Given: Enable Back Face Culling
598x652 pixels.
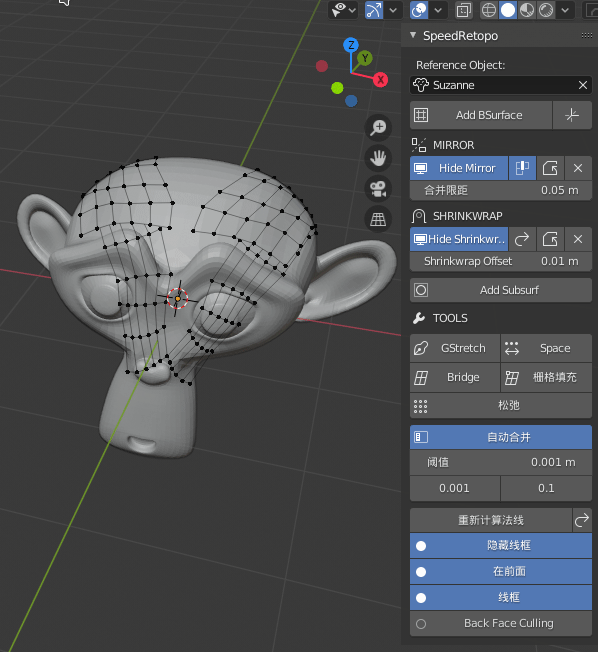Looking at the screenshot, I should tap(501, 624).
